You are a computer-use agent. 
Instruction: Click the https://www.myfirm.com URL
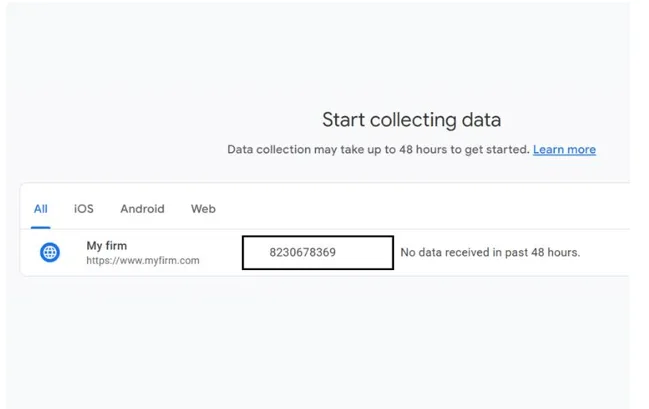(x=143, y=260)
